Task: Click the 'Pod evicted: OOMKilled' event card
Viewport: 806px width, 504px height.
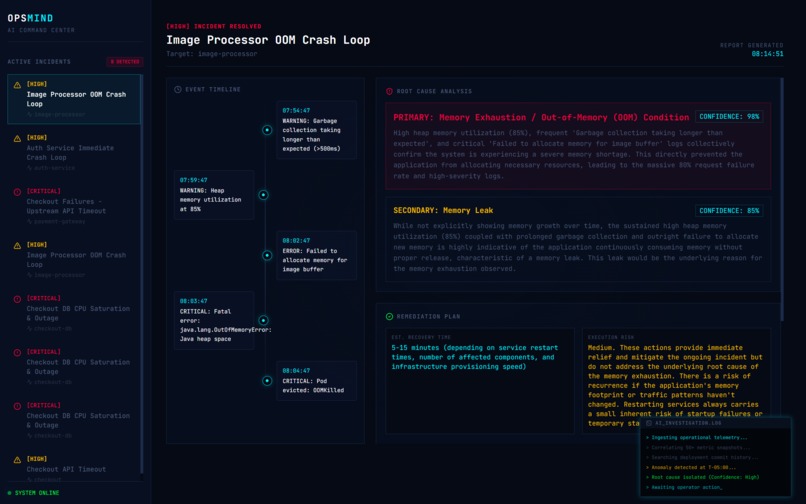Action: (316, 381)
